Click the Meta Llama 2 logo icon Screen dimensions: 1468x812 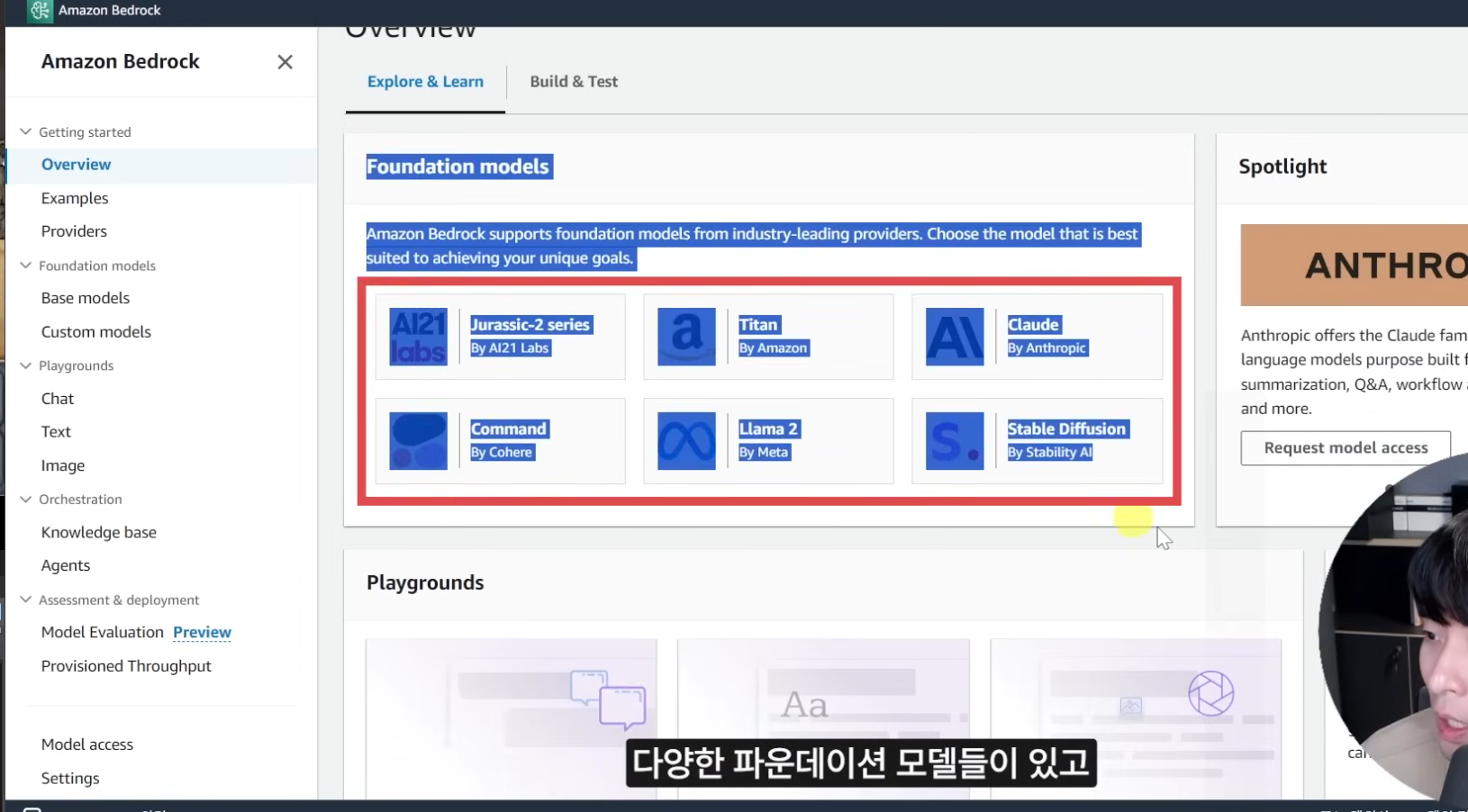tap(686, 441)
